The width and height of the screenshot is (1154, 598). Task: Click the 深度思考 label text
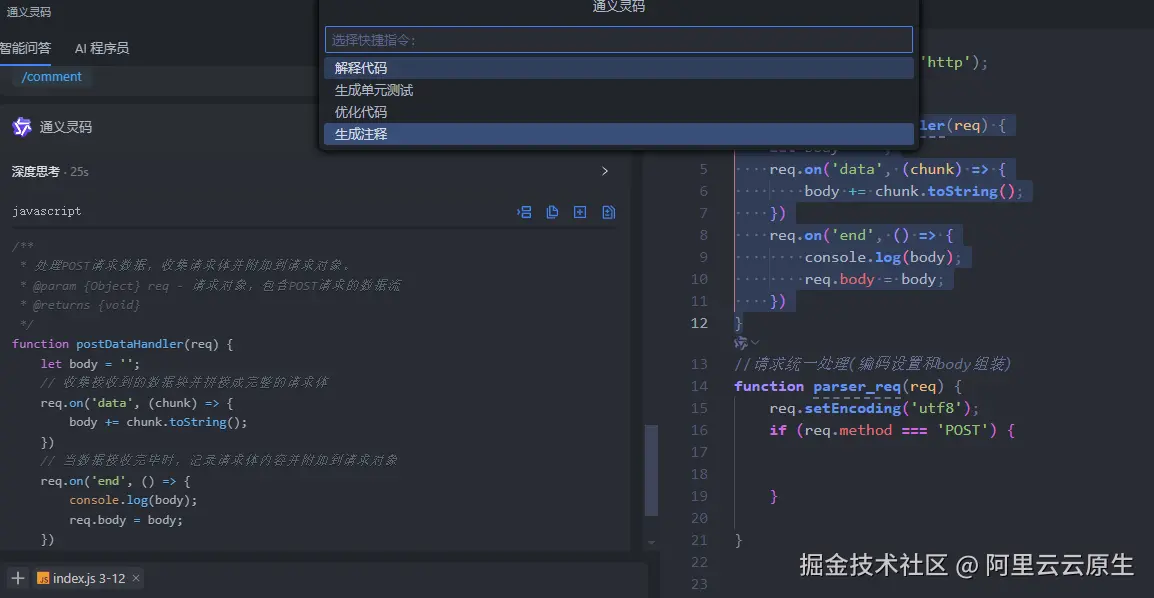(x=35, y=171)
